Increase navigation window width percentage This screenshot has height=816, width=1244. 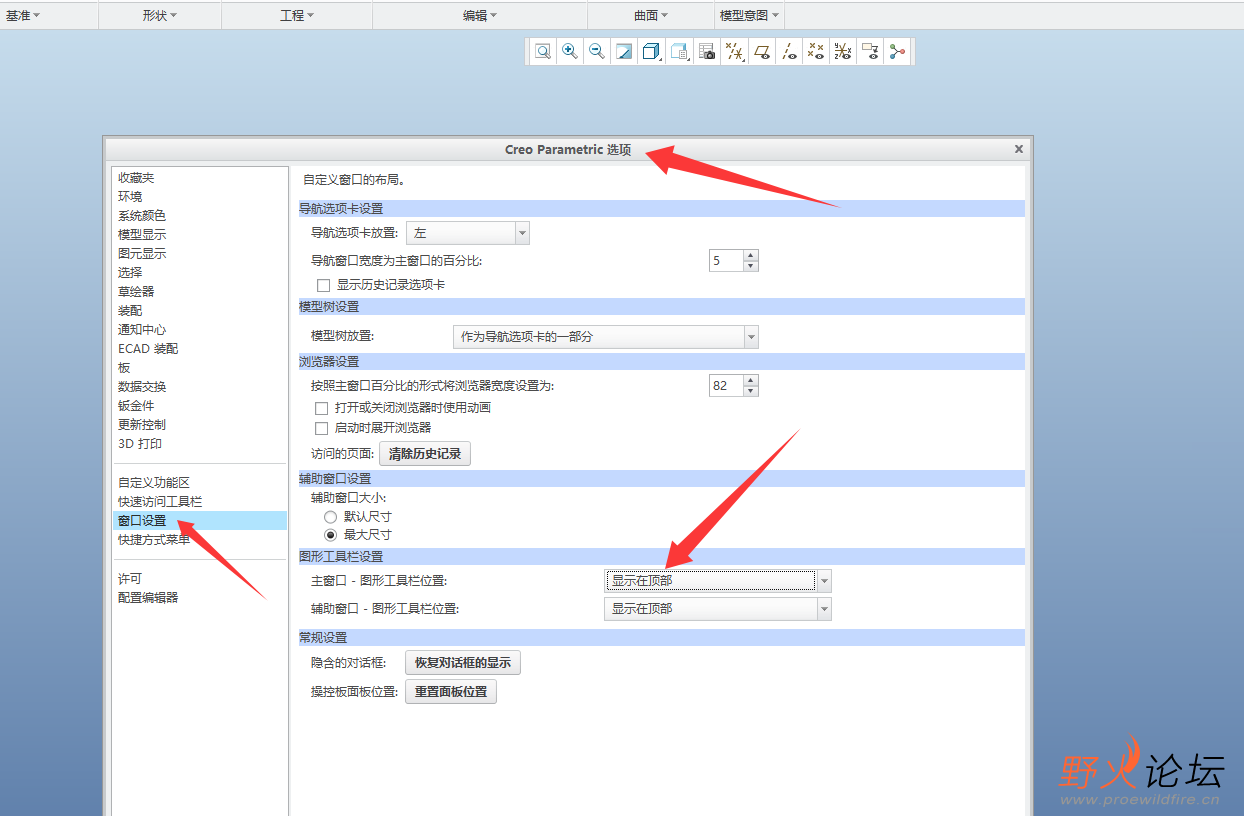pos(751,256)
